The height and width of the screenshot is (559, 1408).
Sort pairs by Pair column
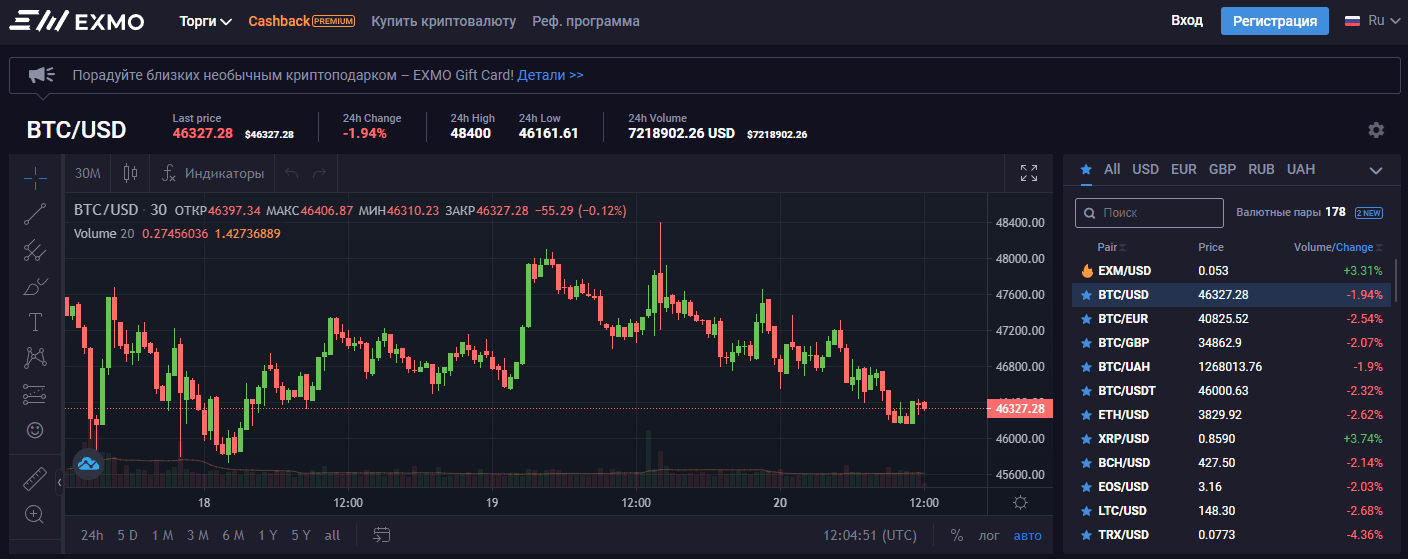pyautogui.click(x=1111, y=247)
